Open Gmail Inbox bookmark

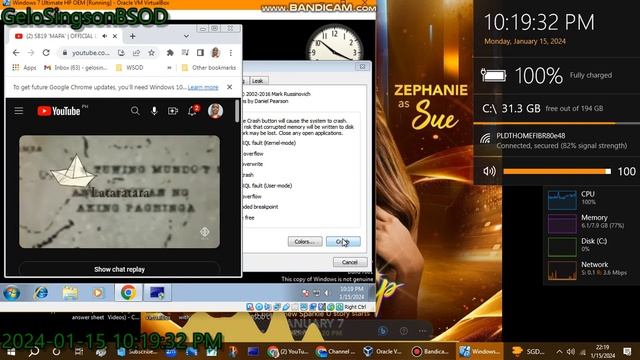[x=76, y=68]
